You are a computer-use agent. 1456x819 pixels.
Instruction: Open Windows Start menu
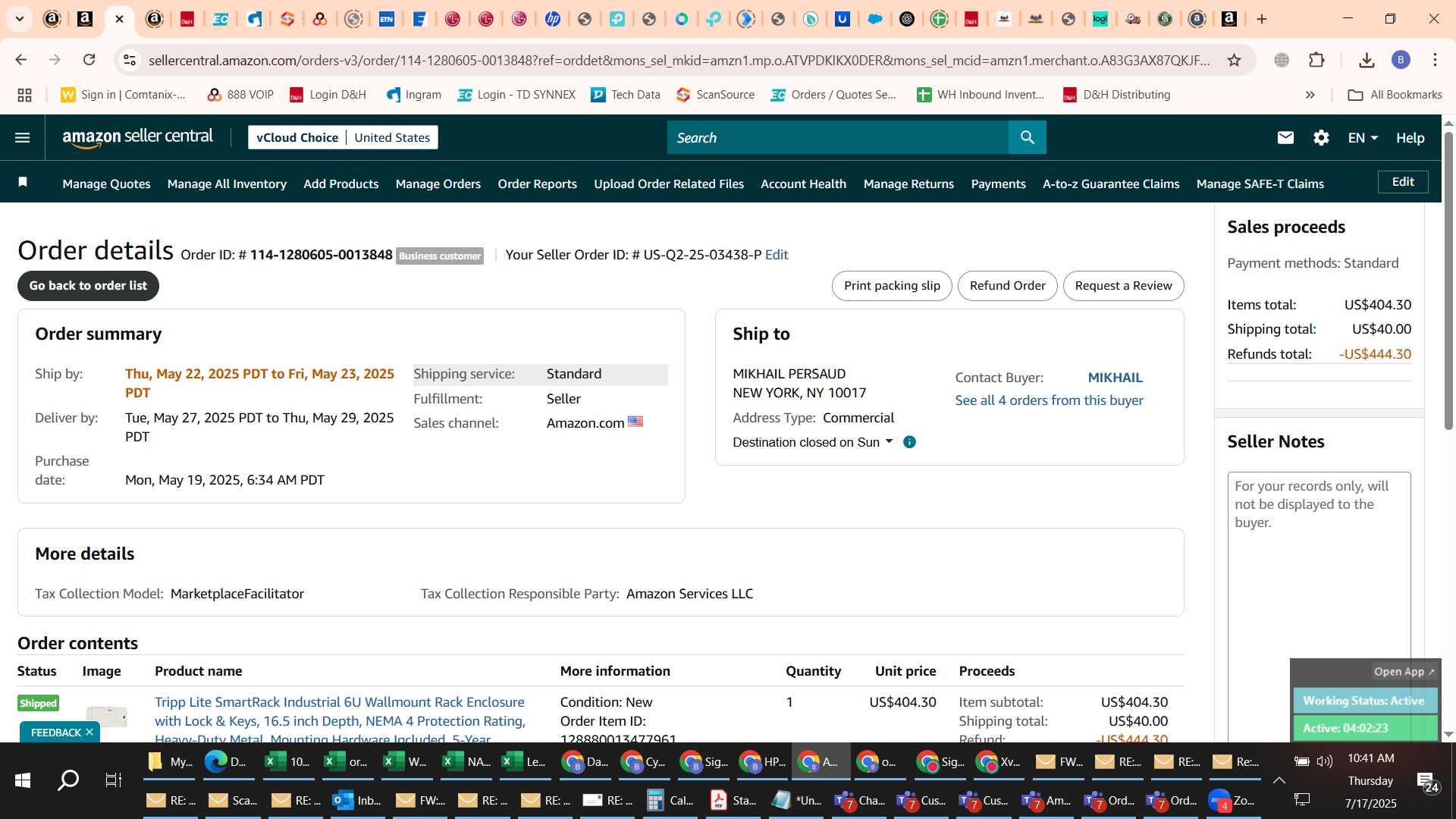coord(23,780)
